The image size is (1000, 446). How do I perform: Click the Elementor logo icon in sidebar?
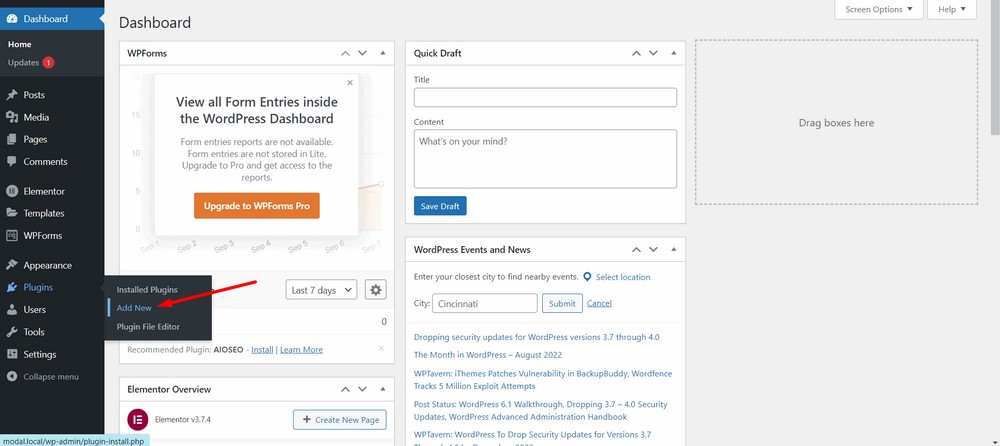(x=11, y=191)
